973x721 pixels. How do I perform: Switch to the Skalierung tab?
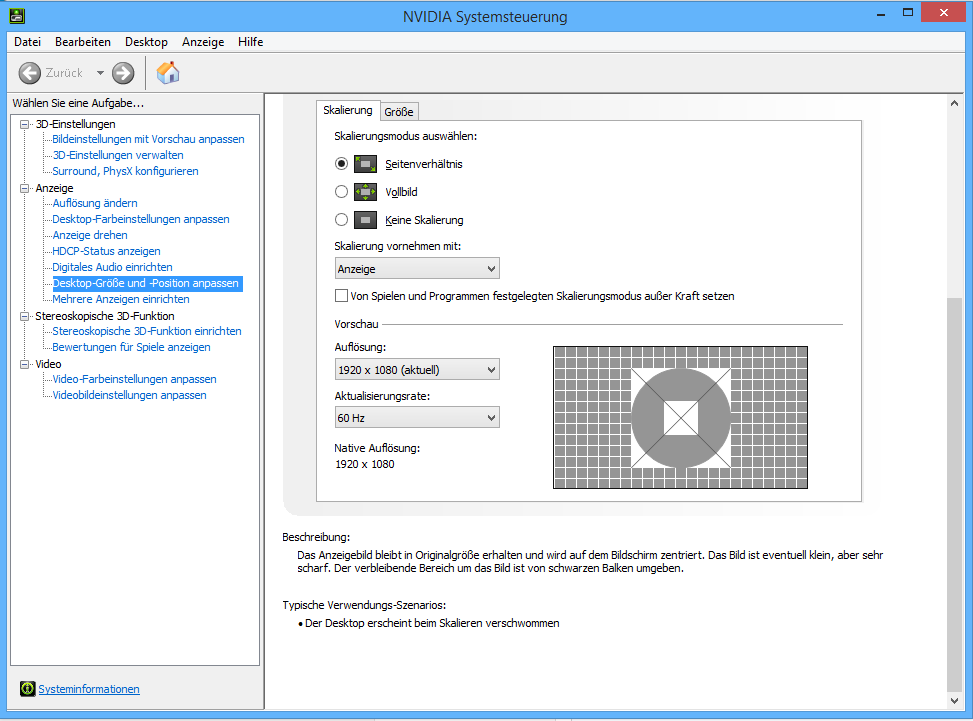[348, 110]
